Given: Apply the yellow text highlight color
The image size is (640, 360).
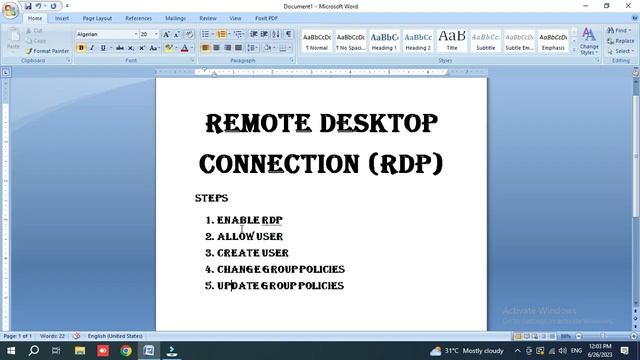Looking at the screenshot, I should click(x=168, y=48).
